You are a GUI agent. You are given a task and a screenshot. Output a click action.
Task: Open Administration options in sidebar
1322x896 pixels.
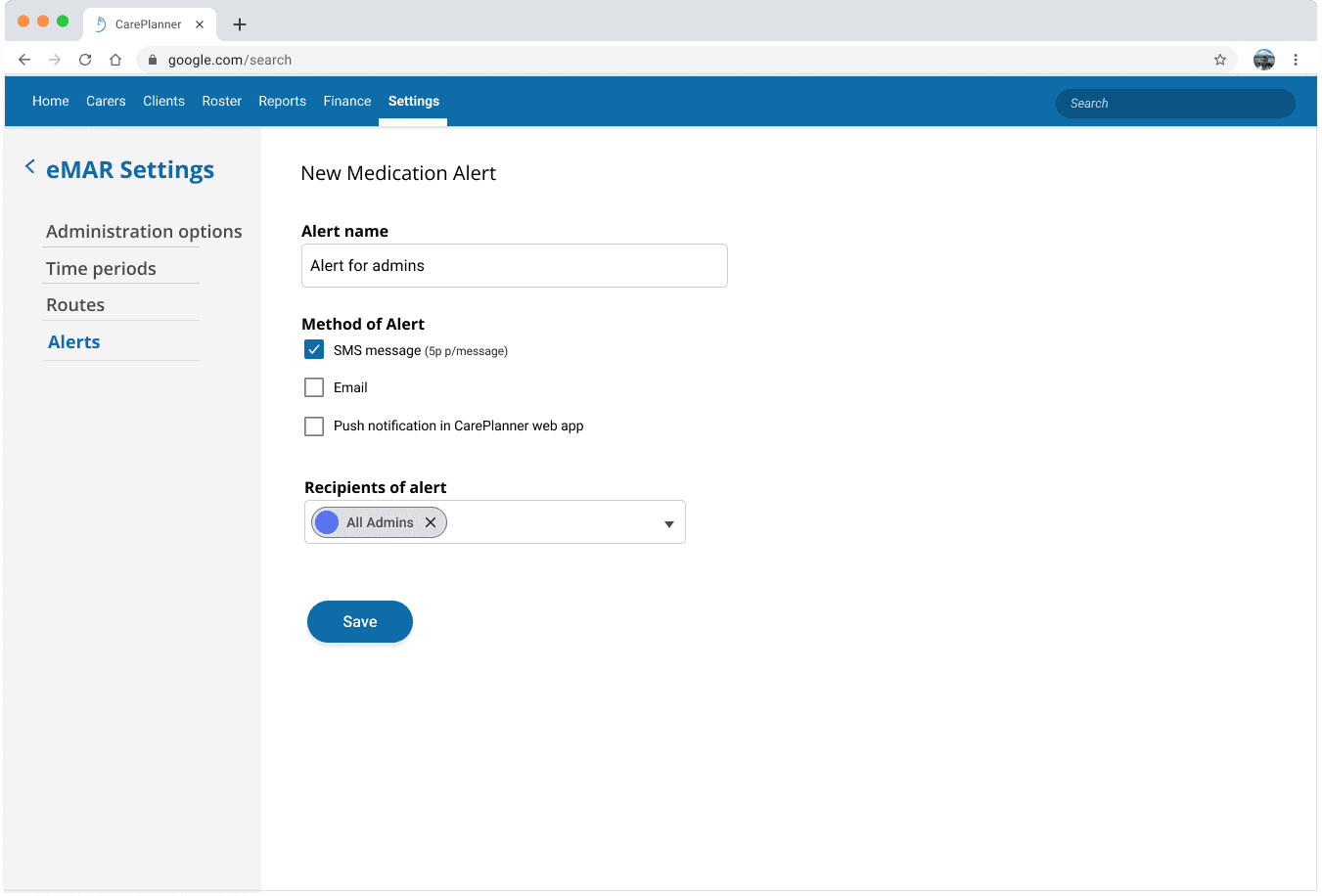144,232
